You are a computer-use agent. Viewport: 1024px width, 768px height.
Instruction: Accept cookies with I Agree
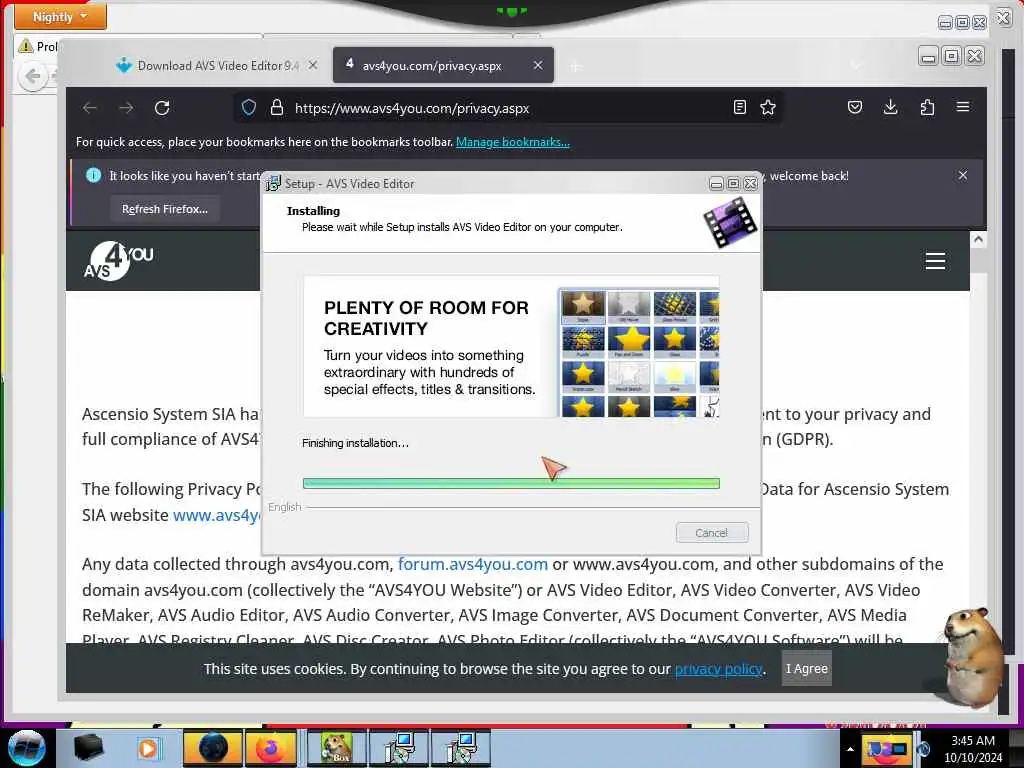[x=807, y=669]
